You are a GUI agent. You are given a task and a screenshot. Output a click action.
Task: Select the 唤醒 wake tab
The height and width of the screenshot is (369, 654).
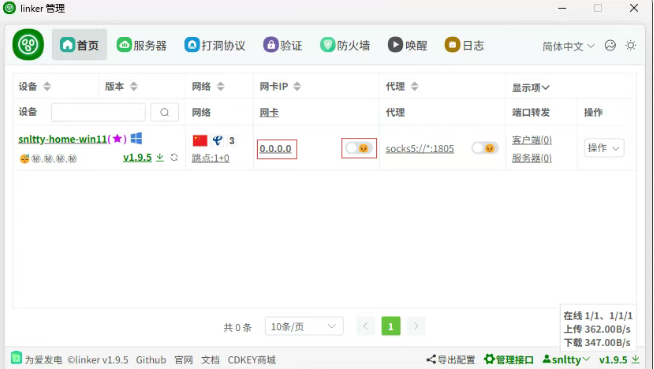click(x=407, y=45)
